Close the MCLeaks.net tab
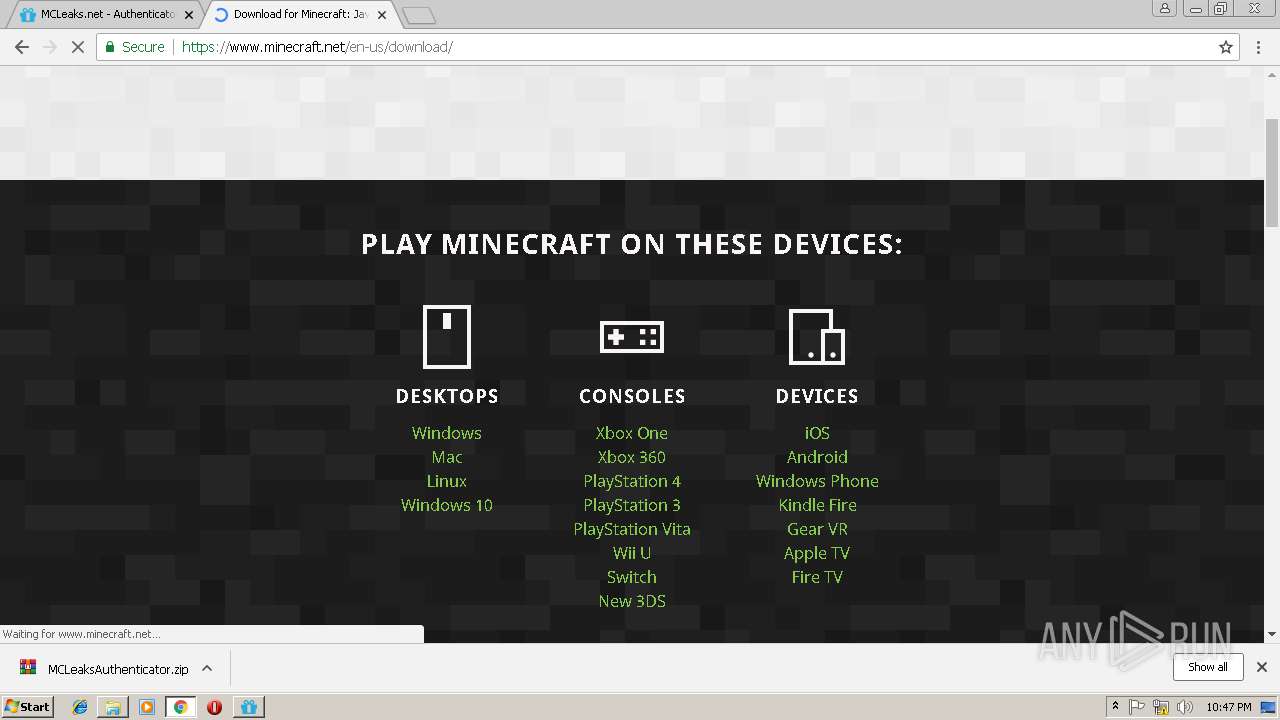This screenshot has width=1280, height=720. tap(189, 15)
